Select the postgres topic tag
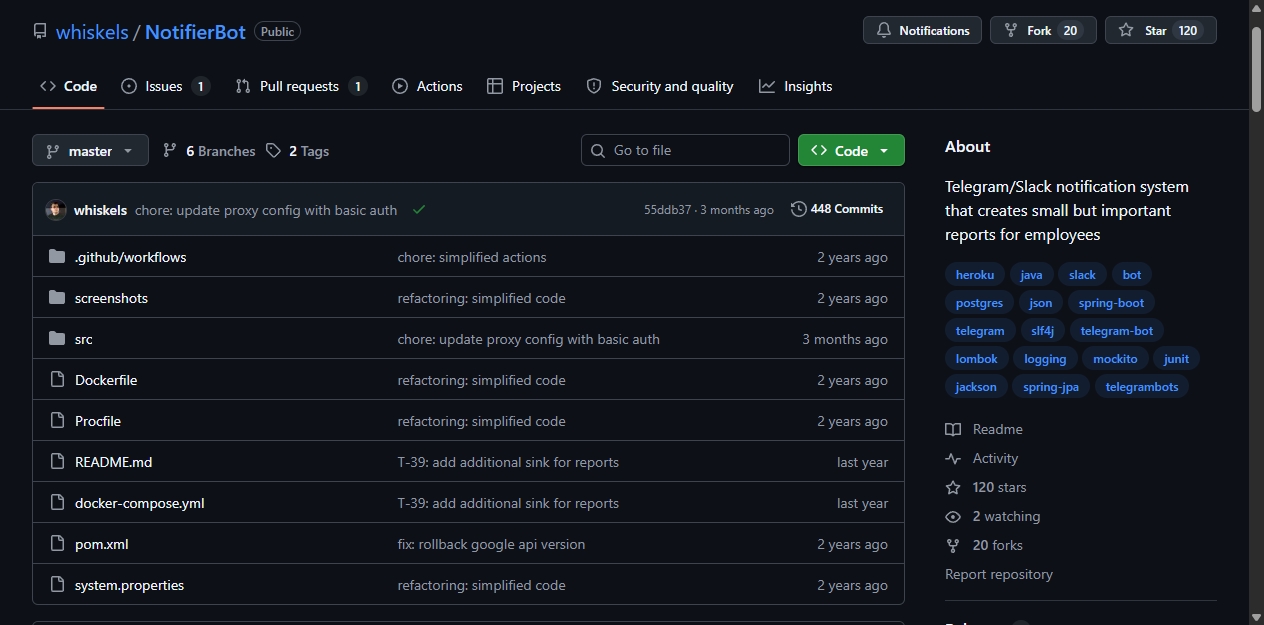This screenshot has height=625, width=1264. coord(979,302)
